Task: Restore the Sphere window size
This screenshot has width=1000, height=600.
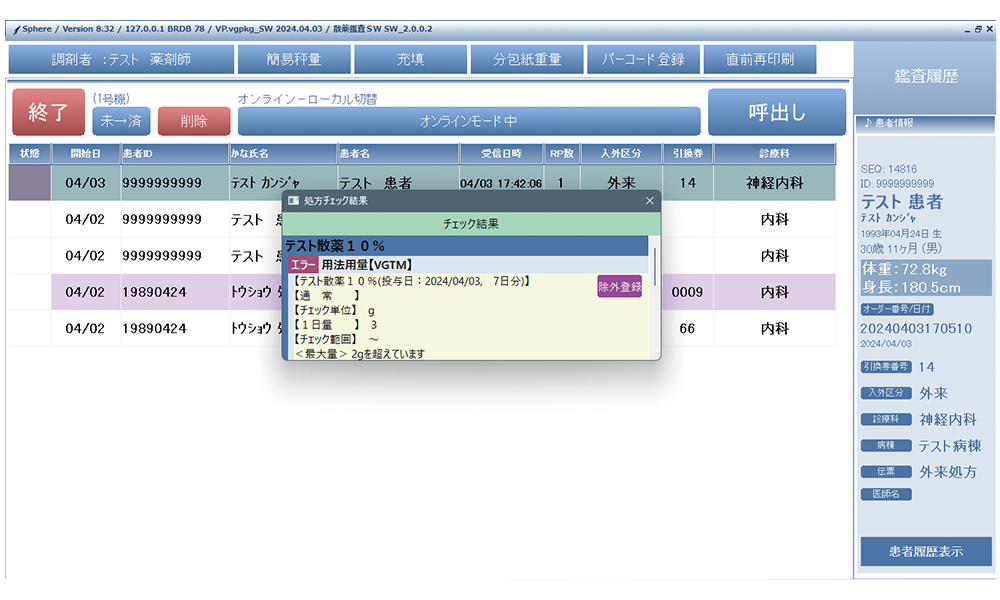Action: 978,29
